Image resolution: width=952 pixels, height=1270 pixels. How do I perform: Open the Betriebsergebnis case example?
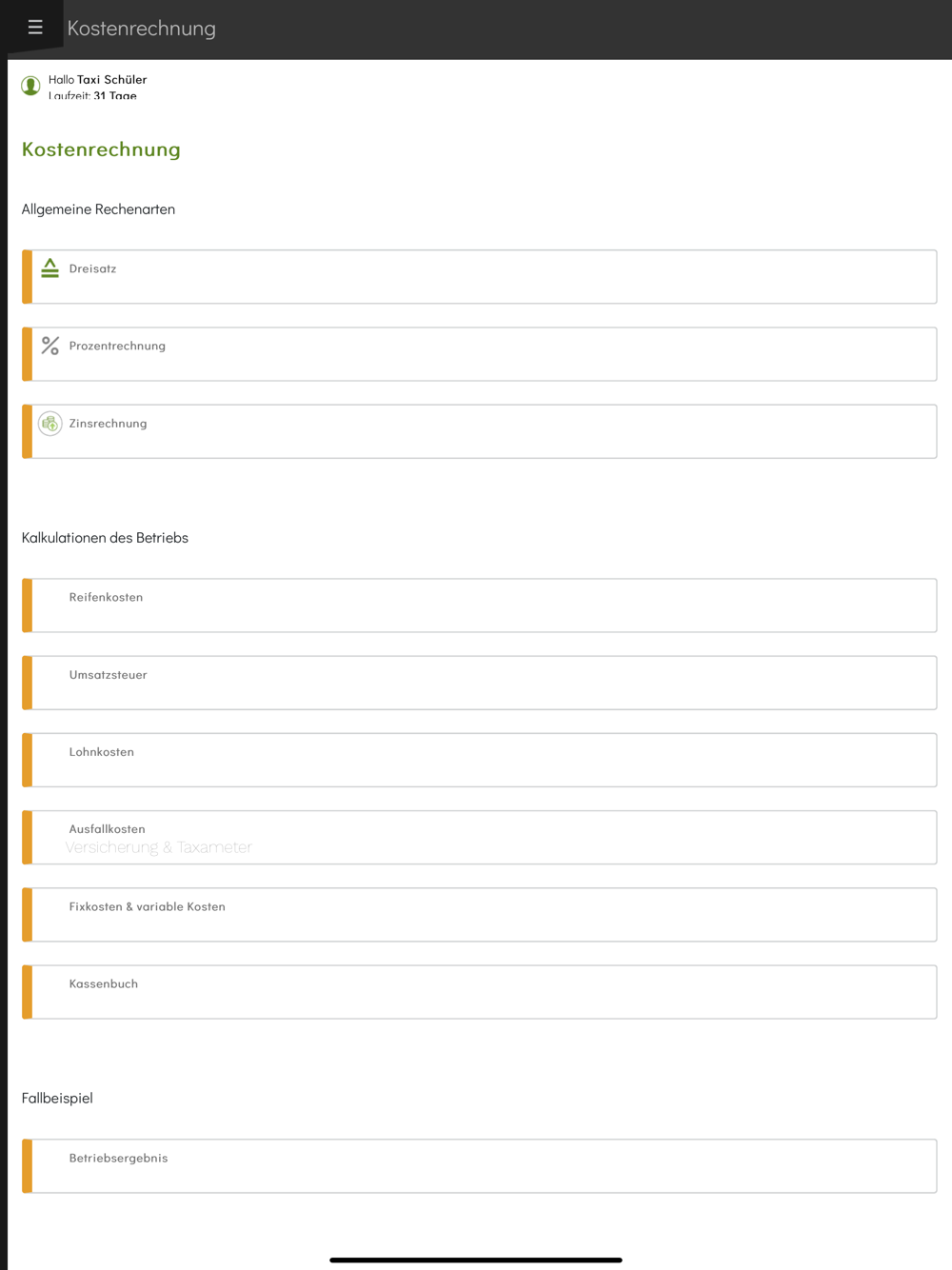(479, 1166)
